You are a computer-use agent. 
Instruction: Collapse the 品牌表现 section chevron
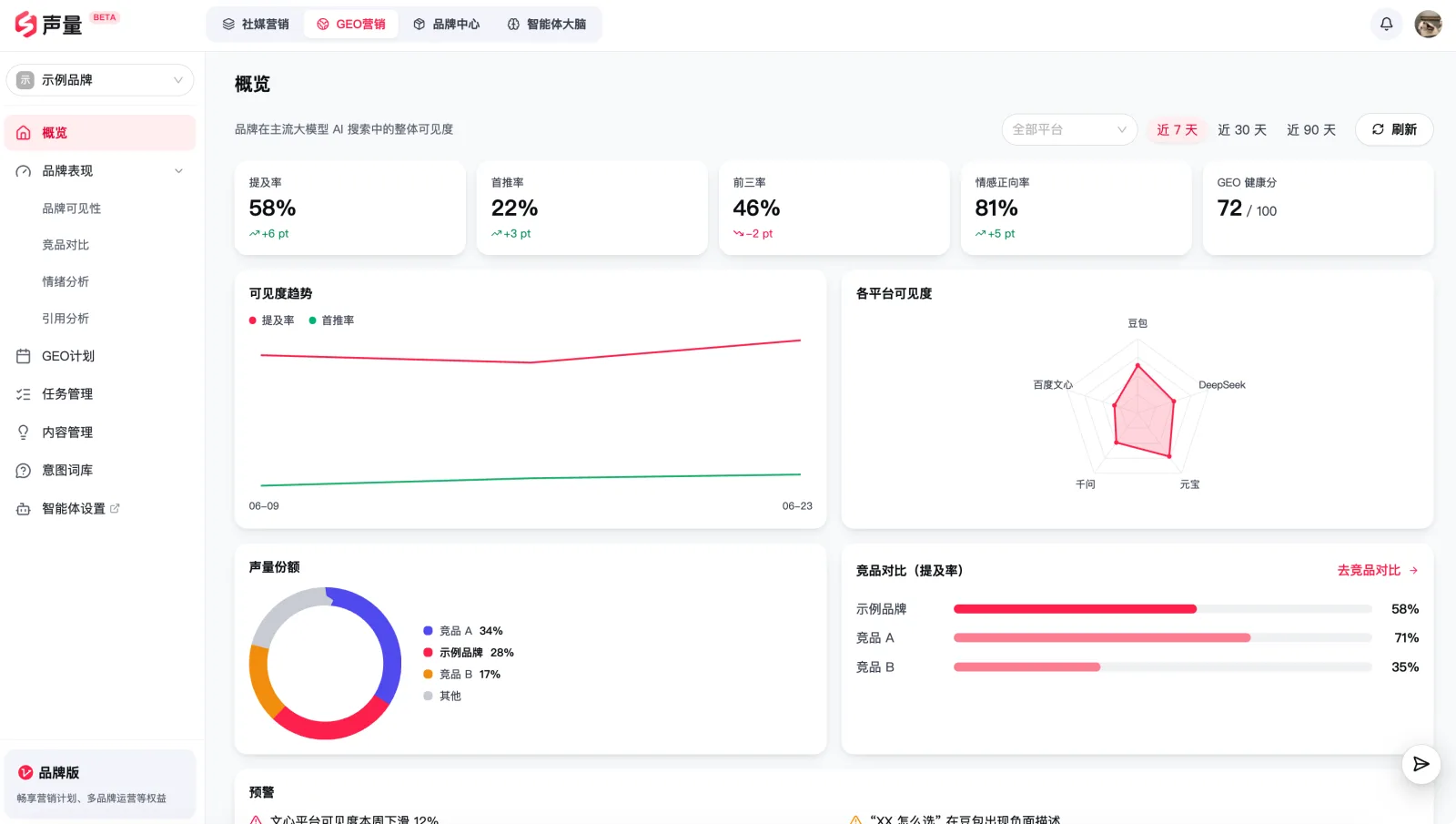pos(178,171)
